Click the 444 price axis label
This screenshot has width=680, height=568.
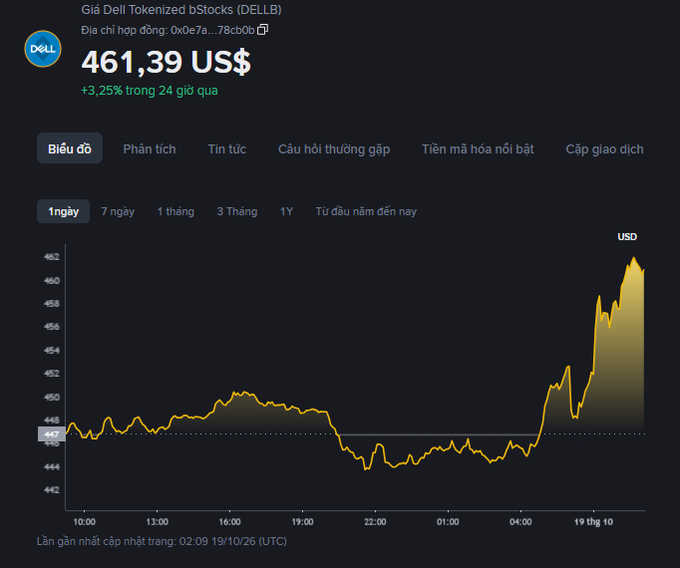point(52,467)
